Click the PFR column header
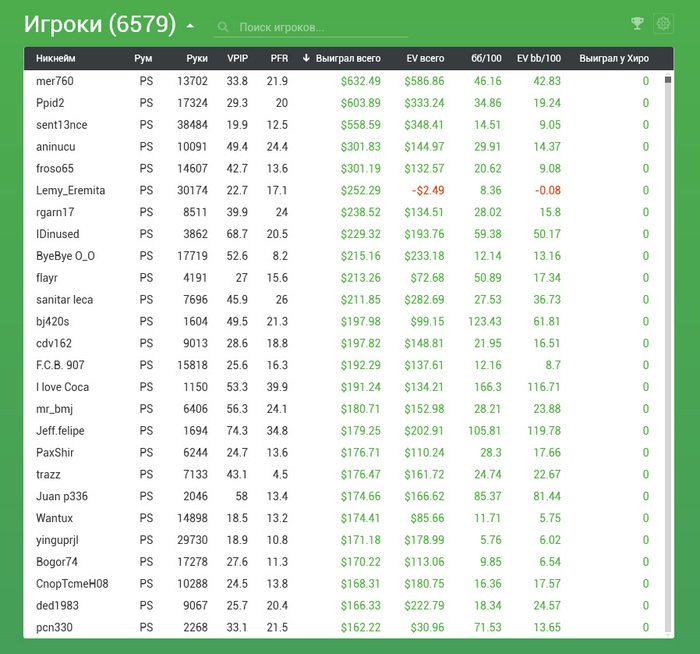This screenshot has height=654, width=700. pos(279,58)
